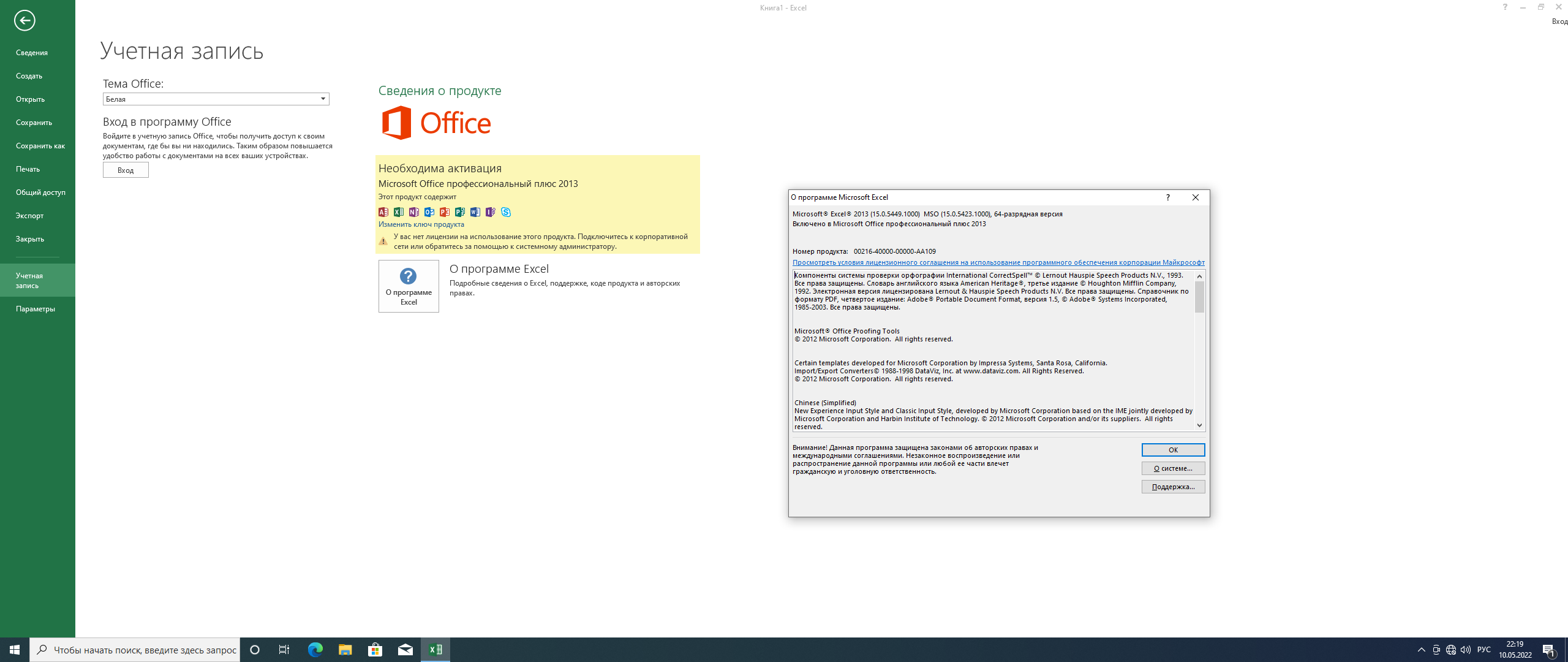The height and width of the screenshot is (662, 1568).
Task: Click the Поддержка button
Action: pos(1173,487)
